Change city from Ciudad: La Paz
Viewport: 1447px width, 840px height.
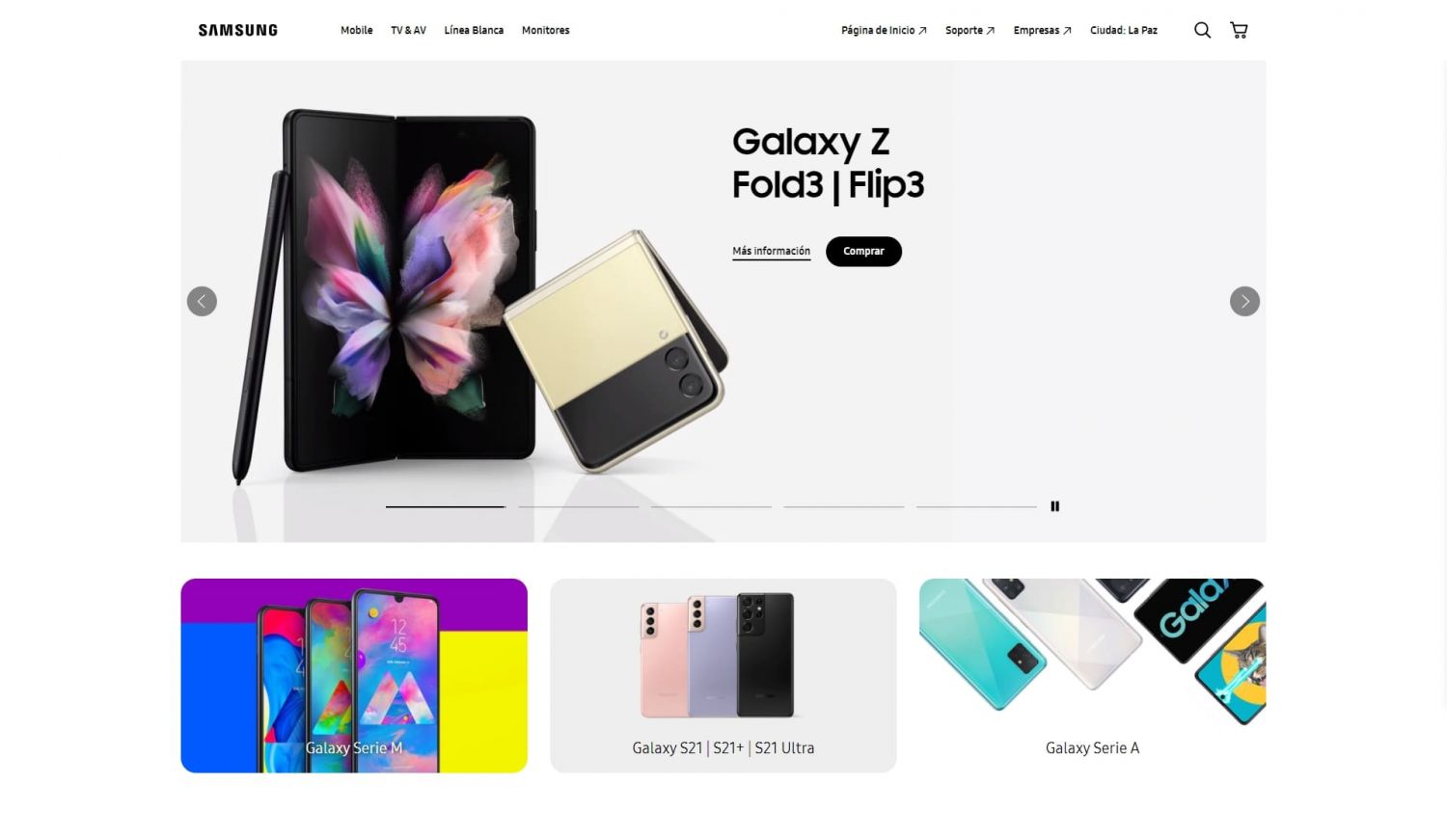(1123, 30)
